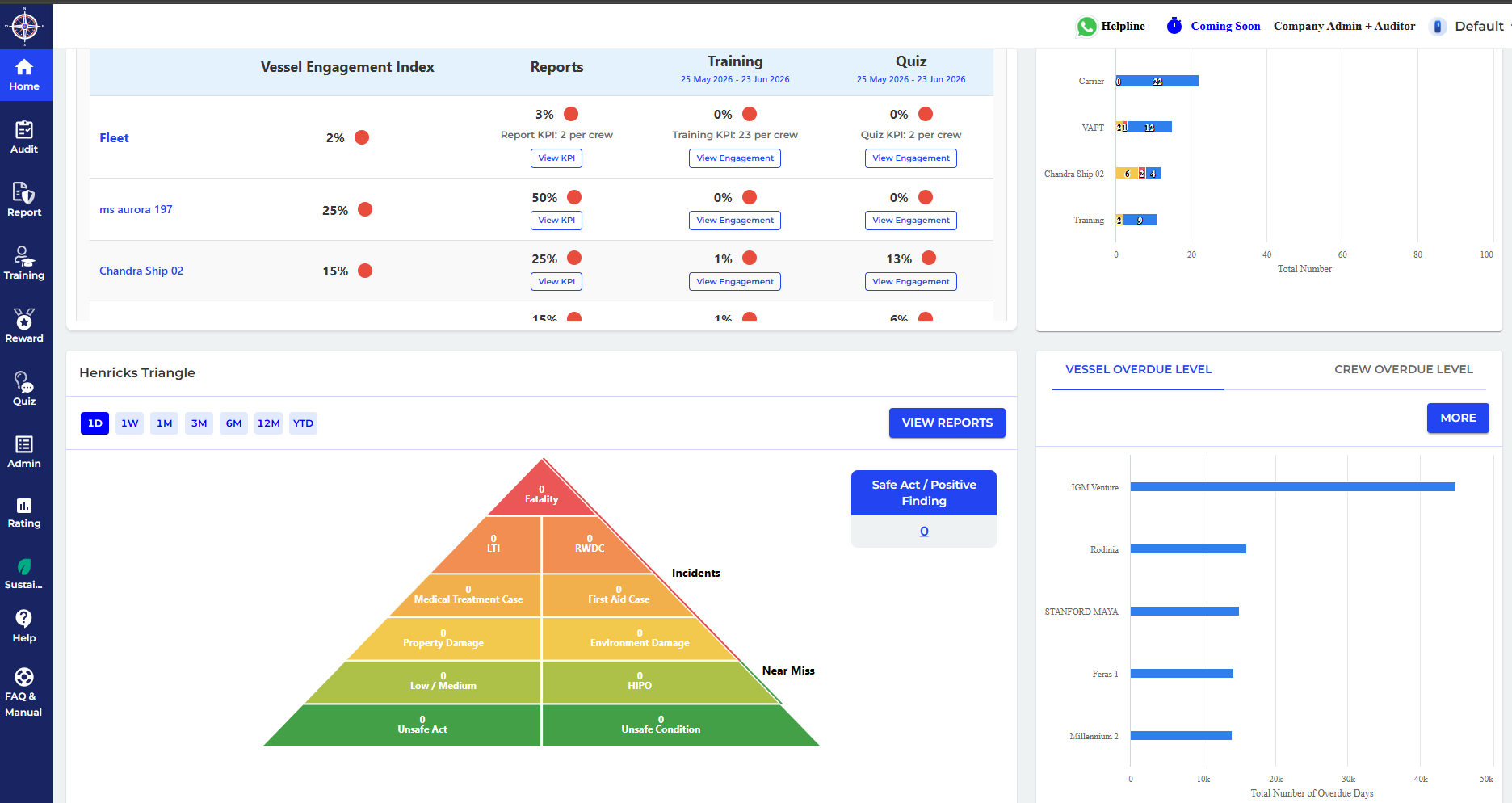The width and height of the screenshot is (1512, 803).
Task: Open the Rating chart icon
Action: [x=24, y=506]
